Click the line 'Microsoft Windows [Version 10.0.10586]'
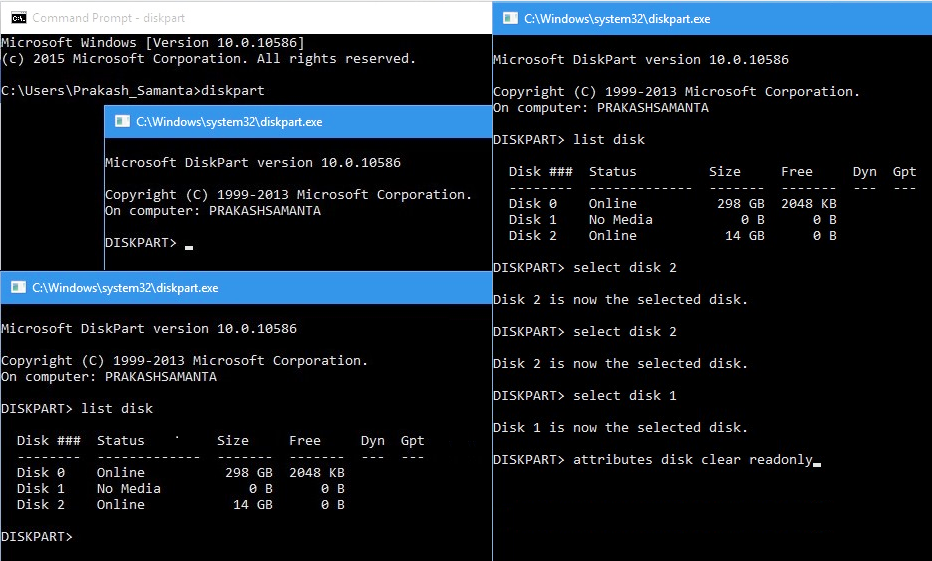The width and height of the screenshot is (932, 561). click(153, 42)
